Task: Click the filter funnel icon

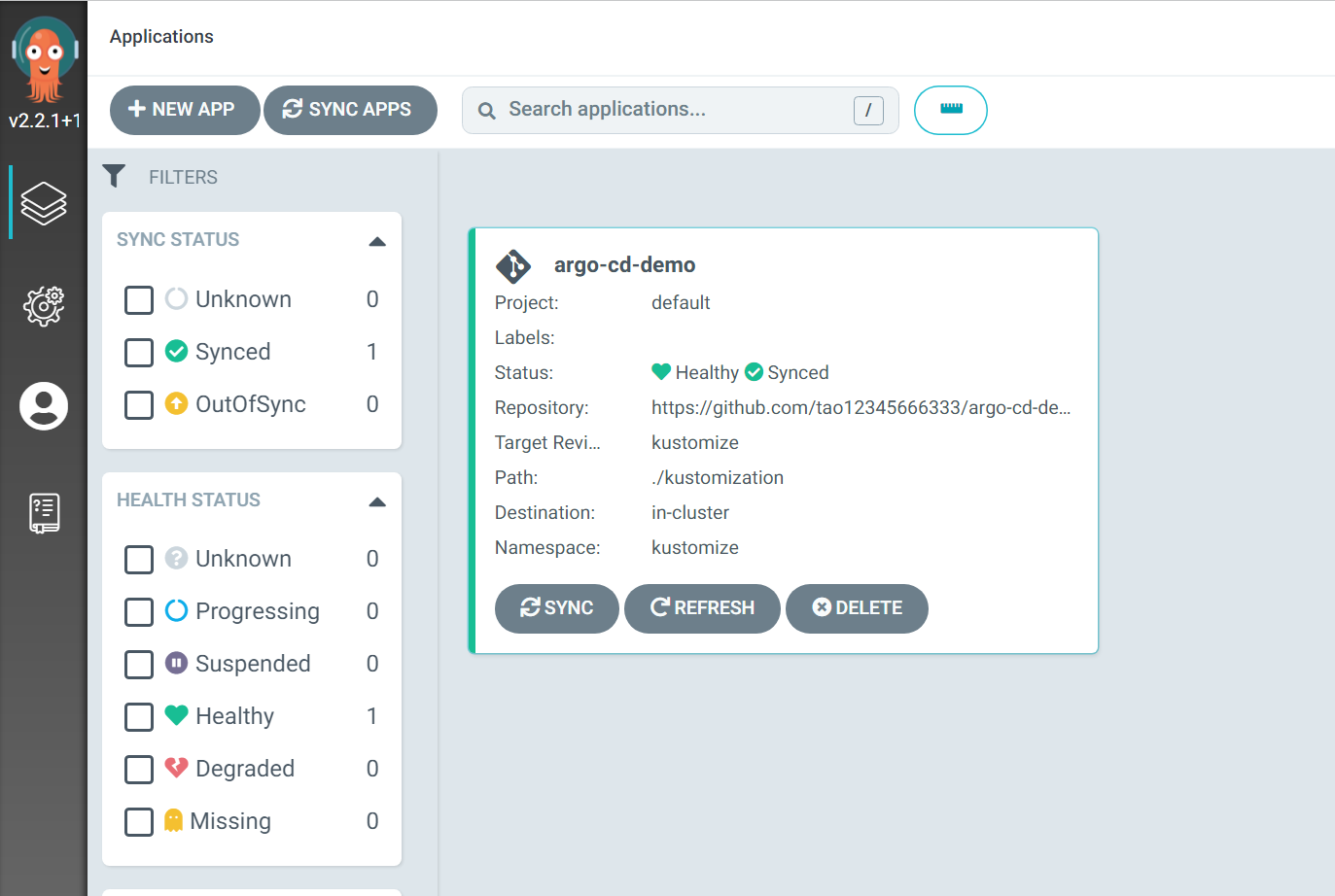Action: 114,176
